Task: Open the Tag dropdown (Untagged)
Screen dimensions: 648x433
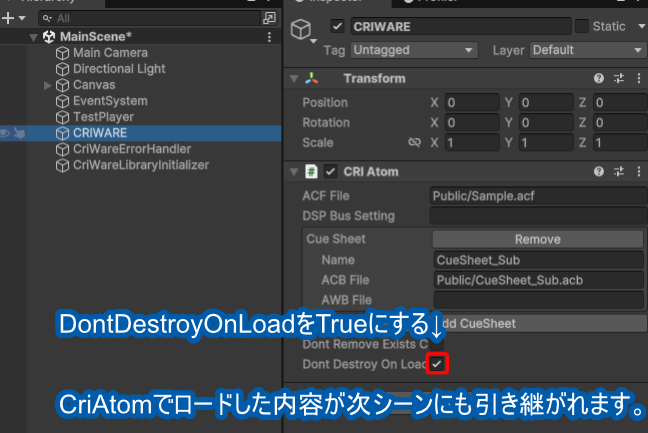Action: pos(414,50)
